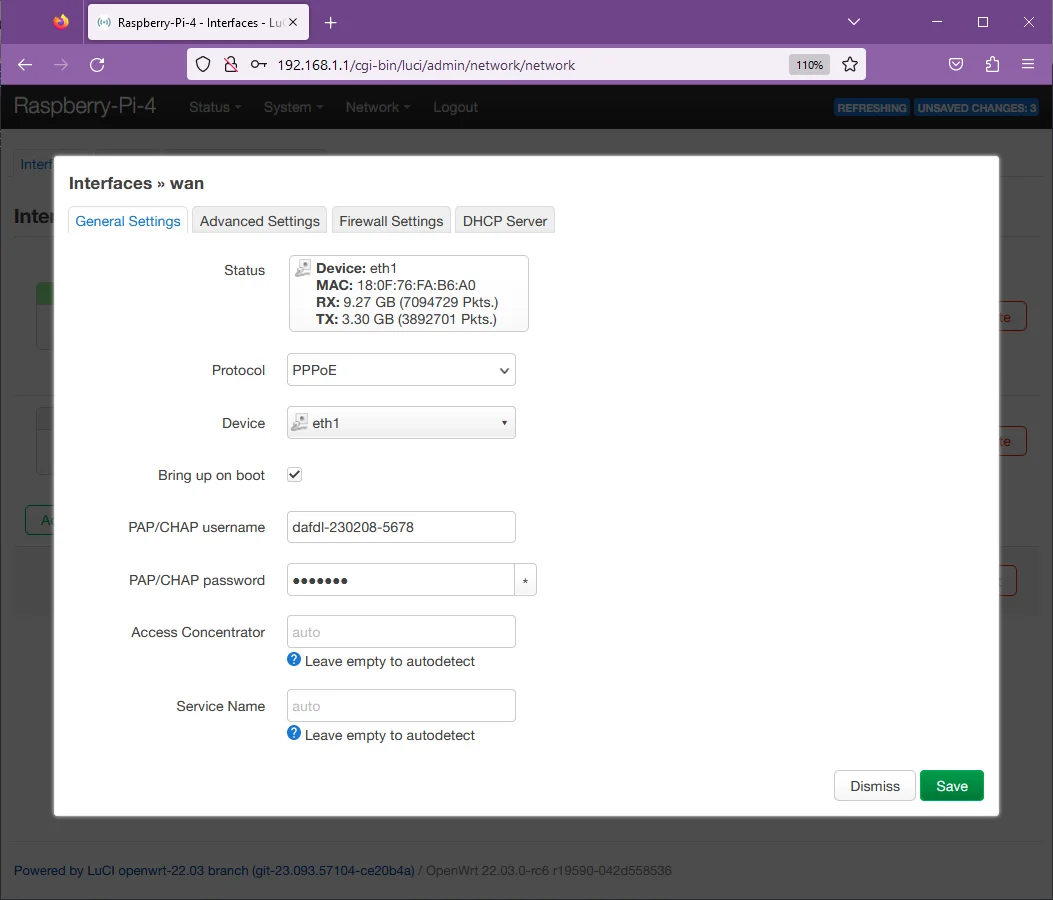This screenshot has height=900, width=1053.
Task: Click the Service Name input field
Action: pos(401,706)
